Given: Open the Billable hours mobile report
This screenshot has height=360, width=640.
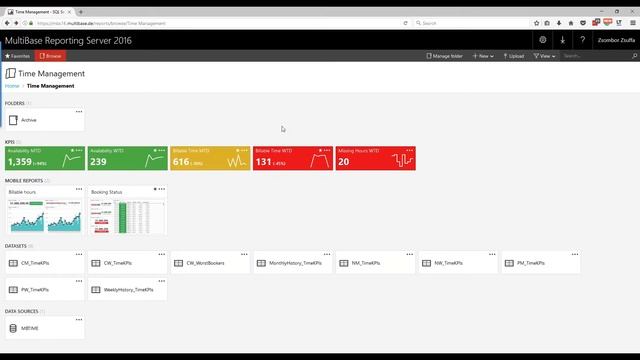Looking at the screenshot, I should [44, 211].
